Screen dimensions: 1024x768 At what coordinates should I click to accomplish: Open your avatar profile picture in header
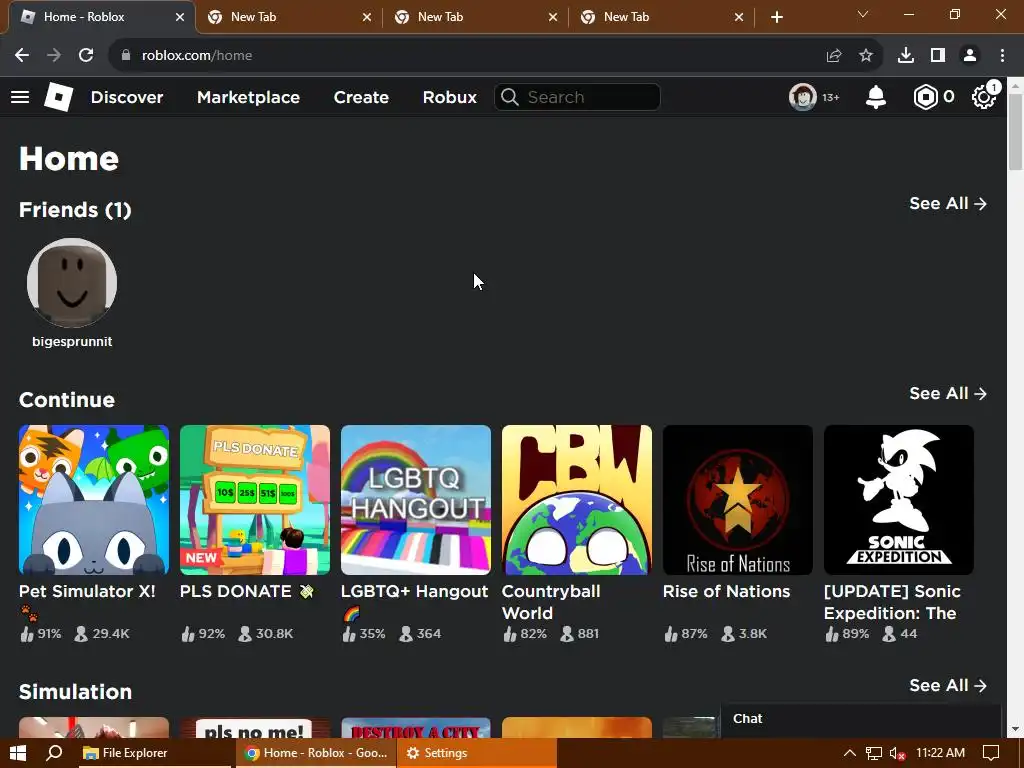(803, 97)
